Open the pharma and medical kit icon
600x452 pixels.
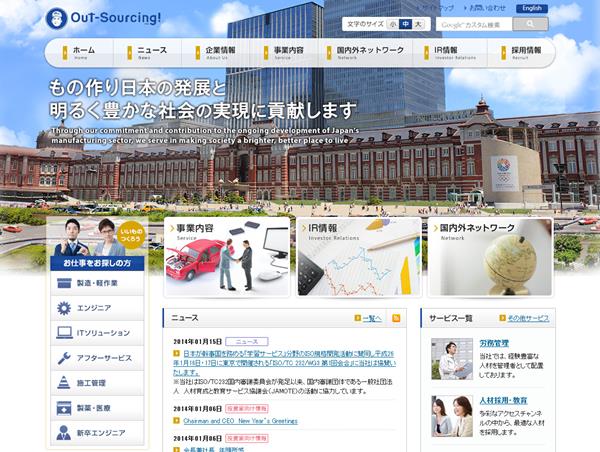coord(63,408)
